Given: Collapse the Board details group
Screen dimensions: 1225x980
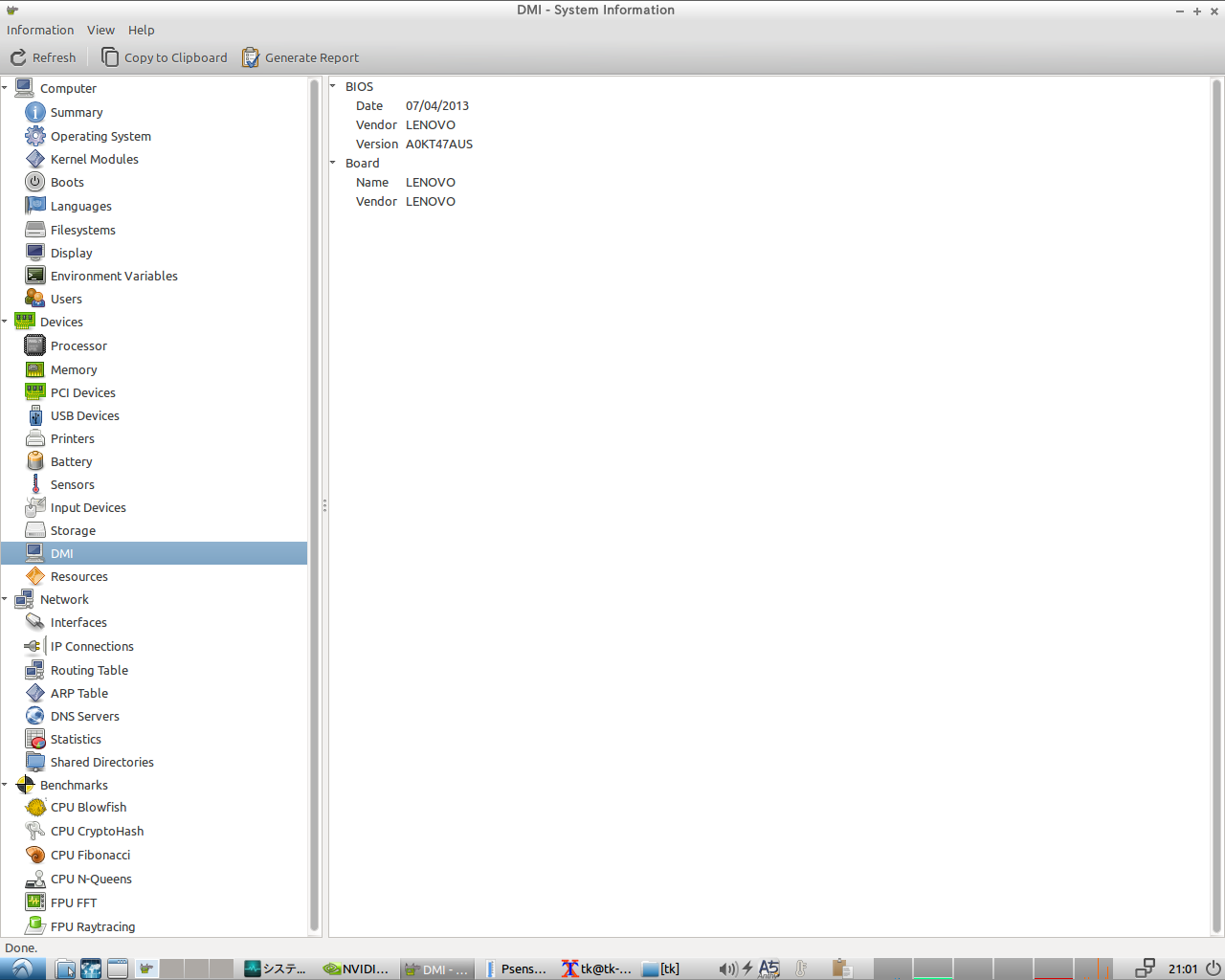Looking at the screenshot, I should (x=334, y=163).
